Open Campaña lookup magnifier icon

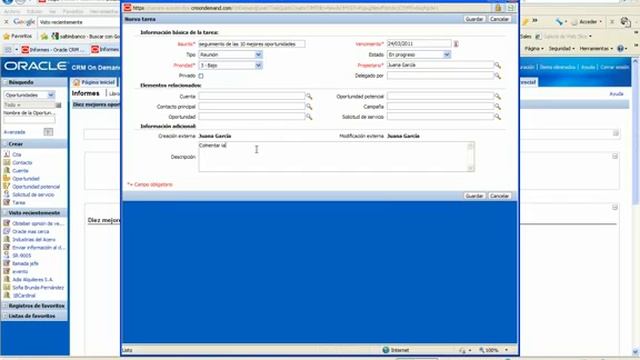click(498, 107)
